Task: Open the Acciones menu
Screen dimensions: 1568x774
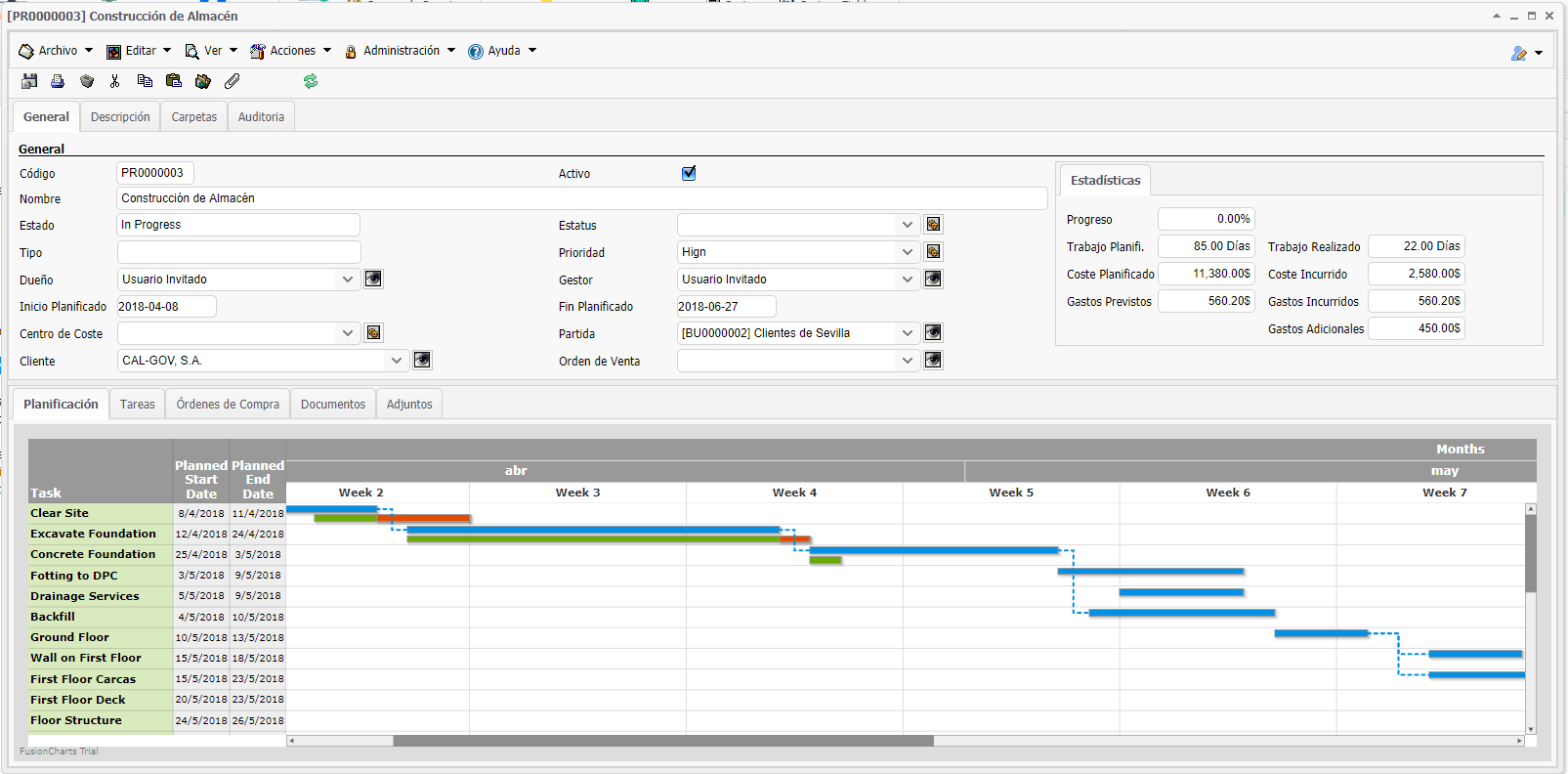Action: [291, 51]
